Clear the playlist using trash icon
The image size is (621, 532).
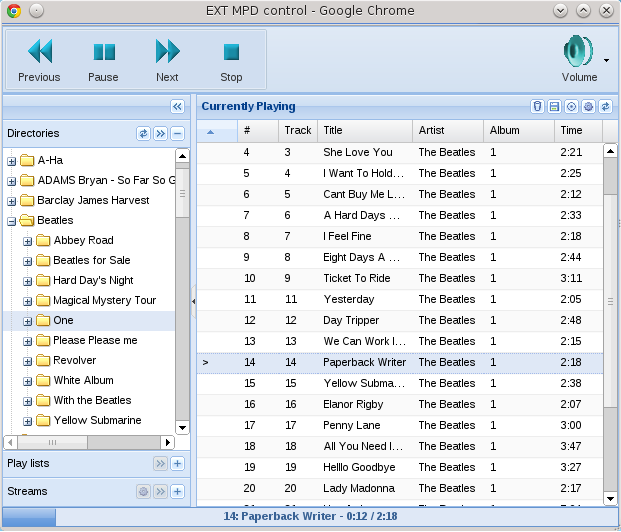[x=537, y=107]
